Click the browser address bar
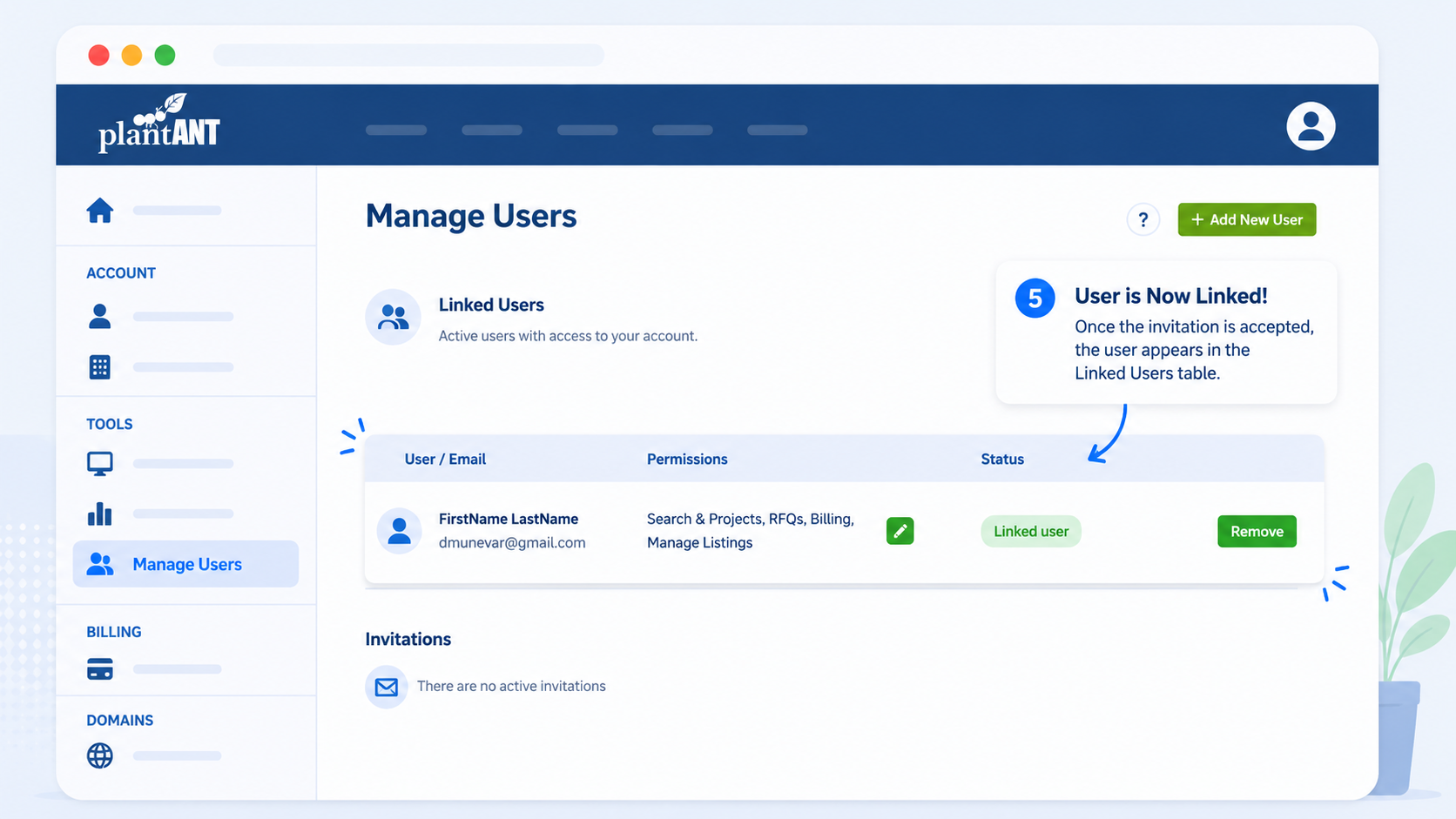This screenshot has width=1456, height=819. coord(408,55)
